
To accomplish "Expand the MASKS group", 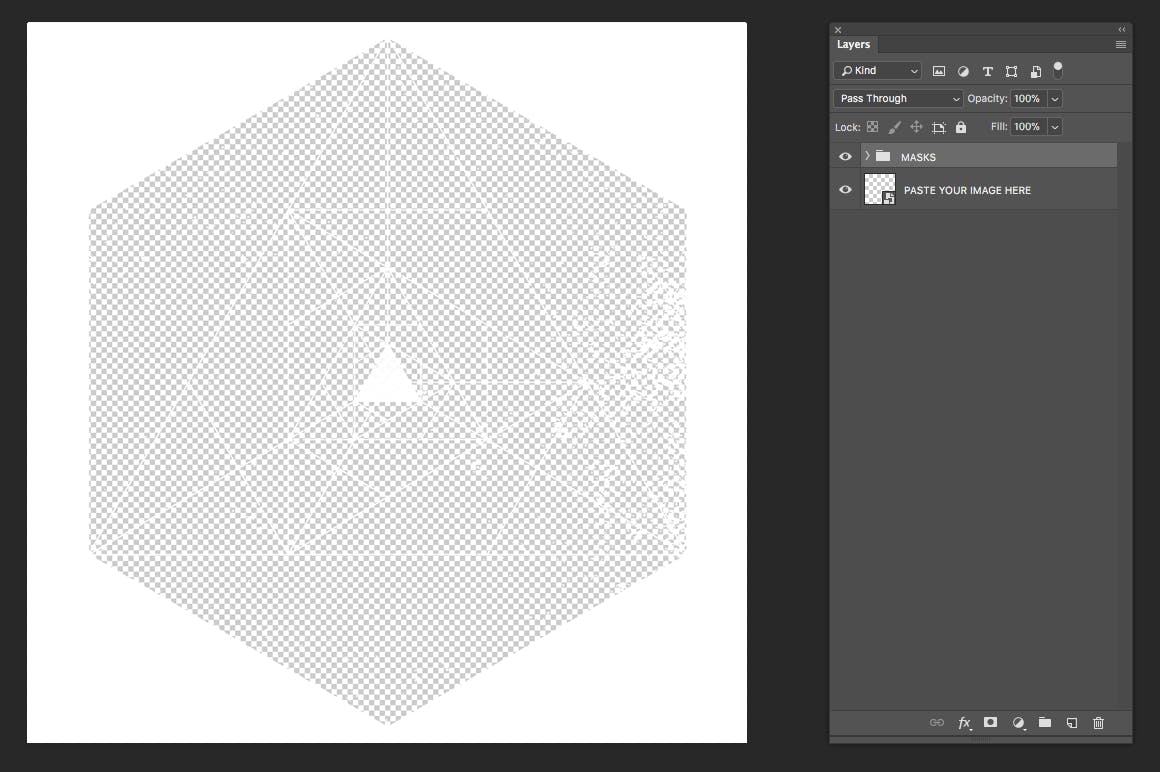I will coord(866,156).
